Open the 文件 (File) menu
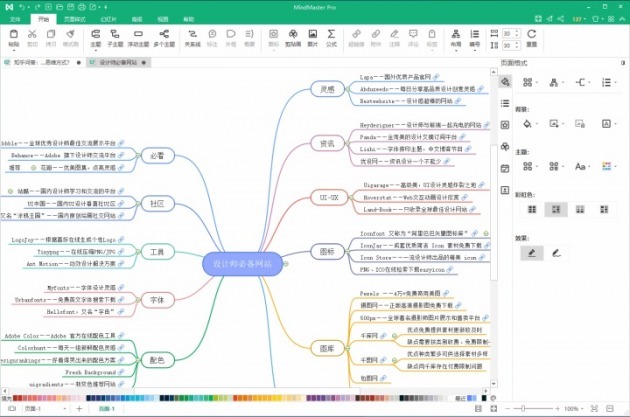Image resolution: width=630 pixels, height=417 pixels. (15, 19)
